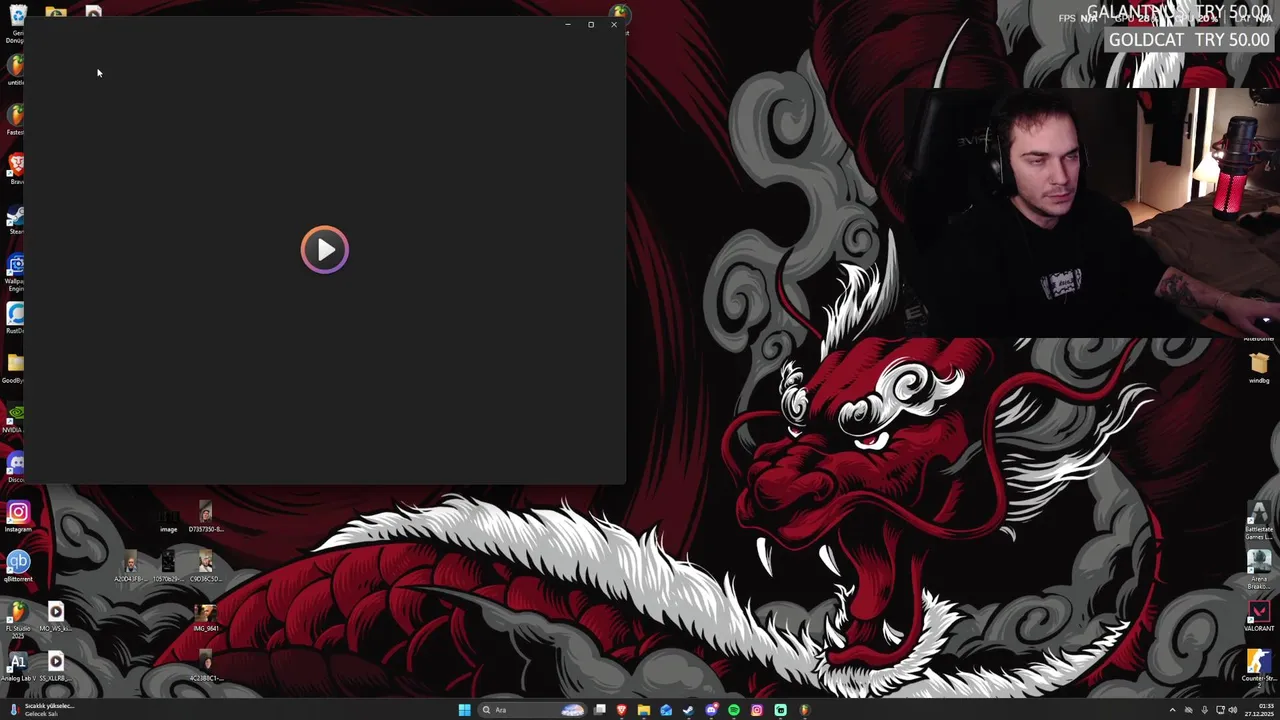Open the NVIDIA desktop shortcut

(x=15, y=417)
